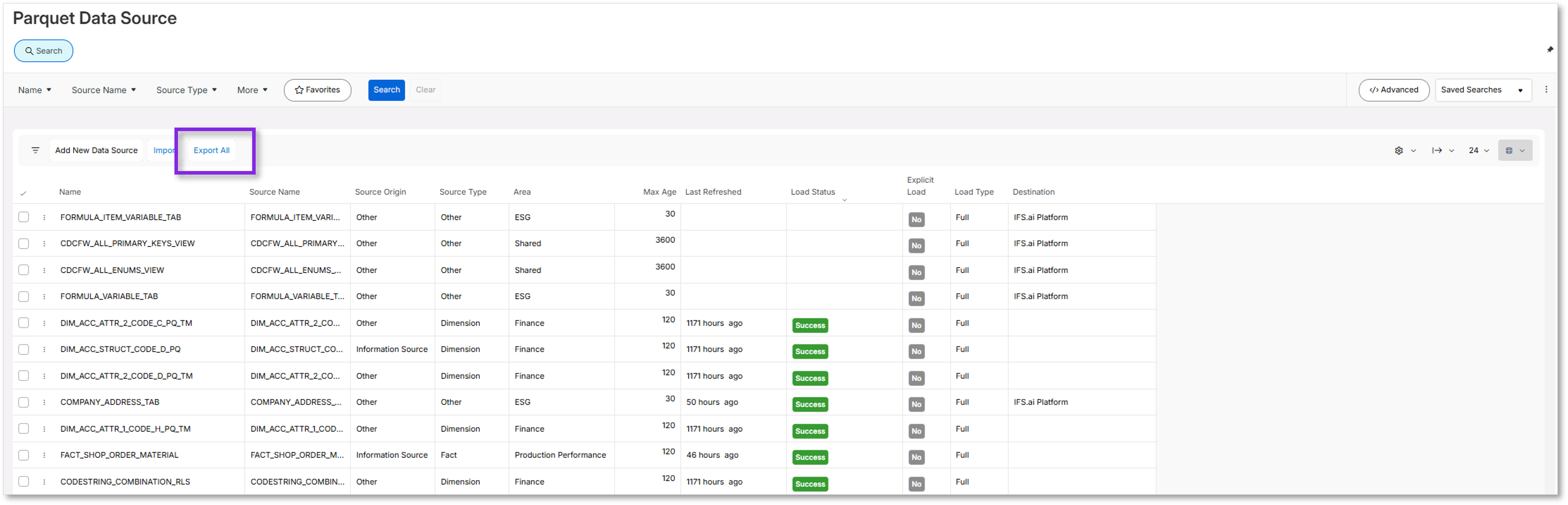Sort by Source Origin column header
This screenshot has width=1568, height=505.
(380, 192)
